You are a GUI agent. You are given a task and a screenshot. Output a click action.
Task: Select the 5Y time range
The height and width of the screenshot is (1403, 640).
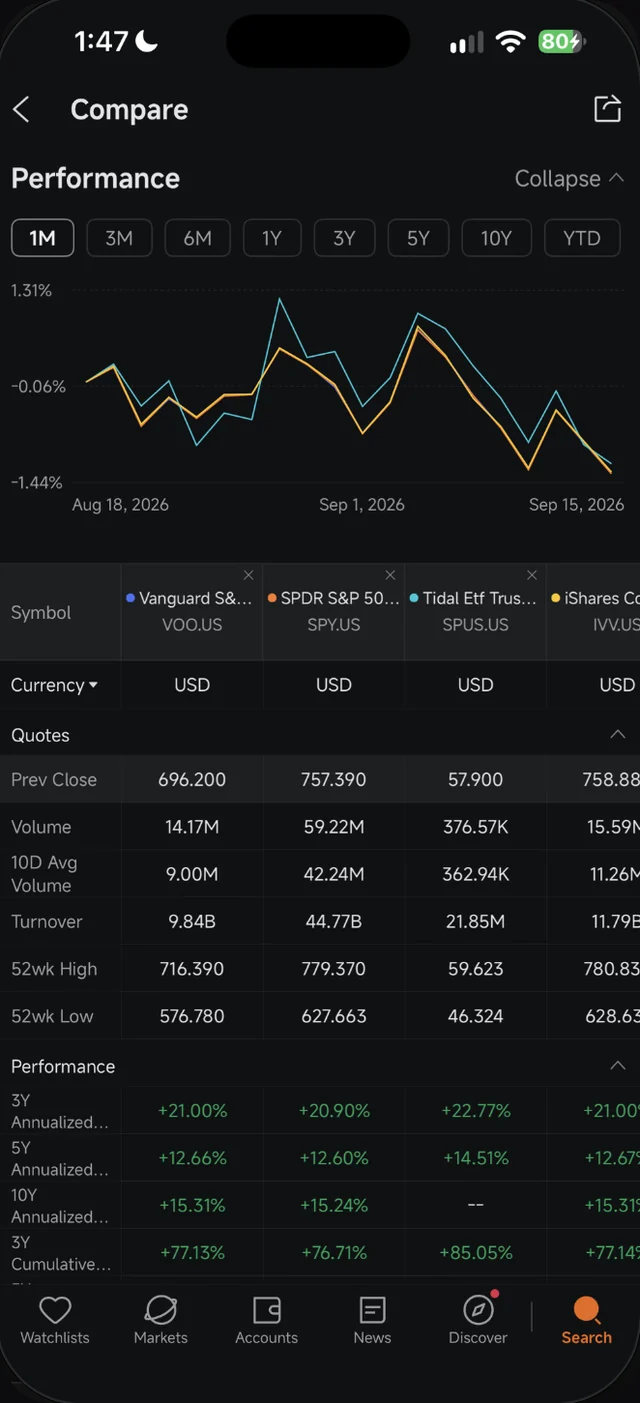tap(418, 238)
